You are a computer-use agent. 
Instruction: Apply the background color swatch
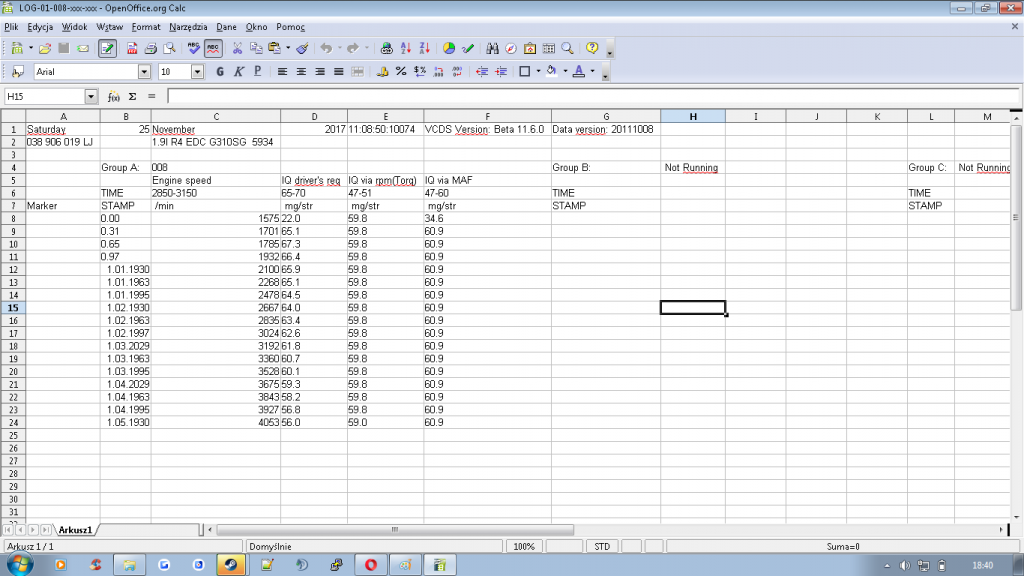tap(552, 72)
